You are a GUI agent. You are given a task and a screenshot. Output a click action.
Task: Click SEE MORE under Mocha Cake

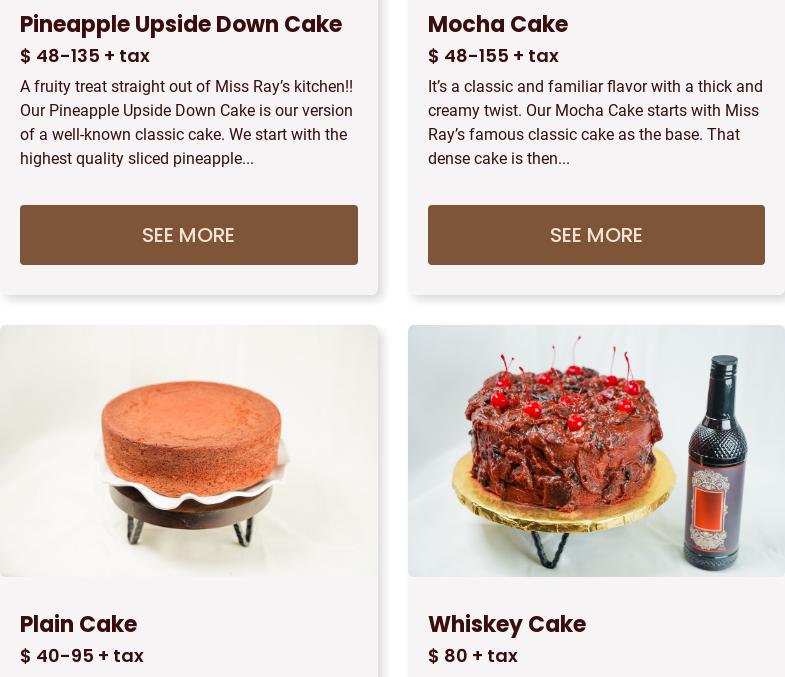(x=596, y=235)
